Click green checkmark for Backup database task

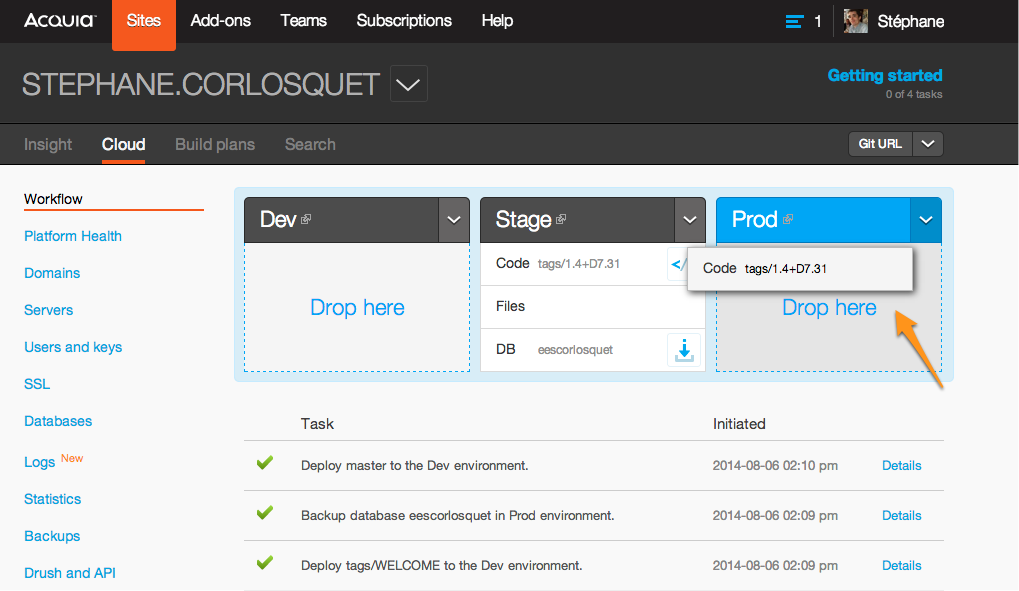pyautogui.click(x=265, y=513)
